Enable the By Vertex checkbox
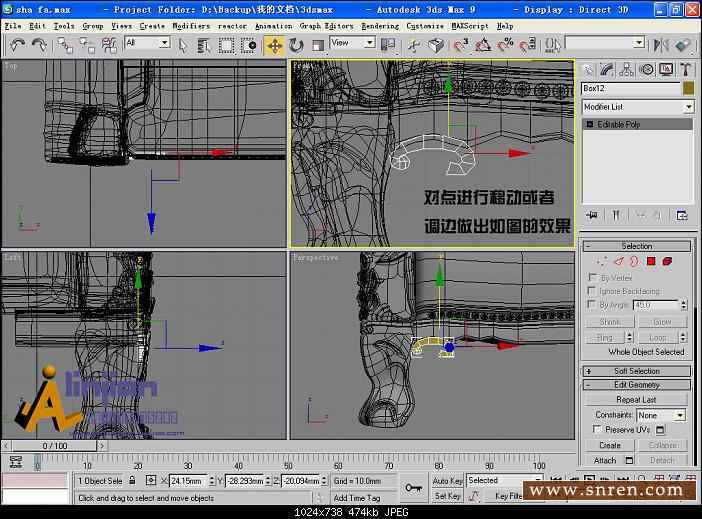702x519 pixels. click(x=592, y=277)
